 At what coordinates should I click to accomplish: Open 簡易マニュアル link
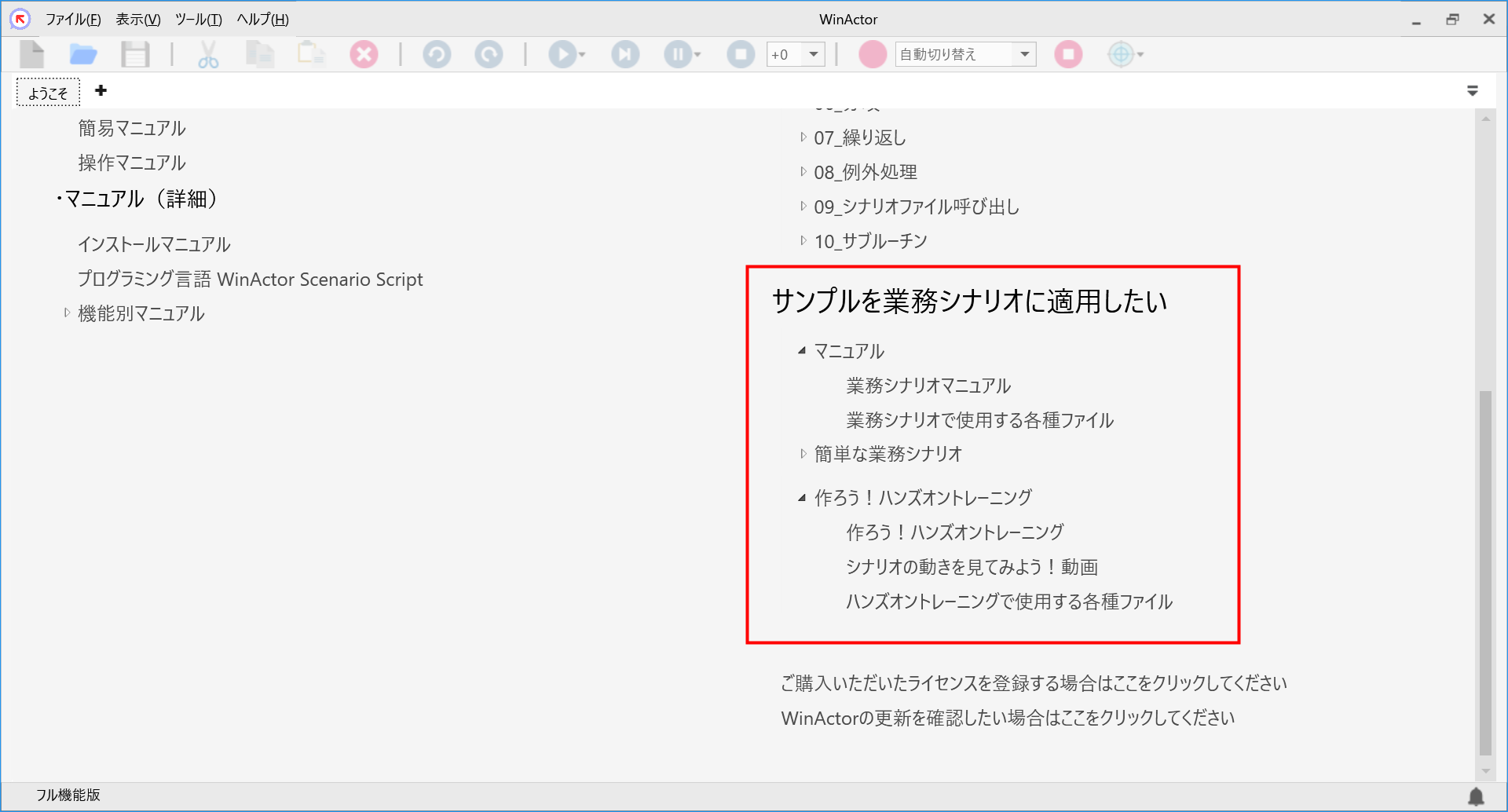pos(132,128)
